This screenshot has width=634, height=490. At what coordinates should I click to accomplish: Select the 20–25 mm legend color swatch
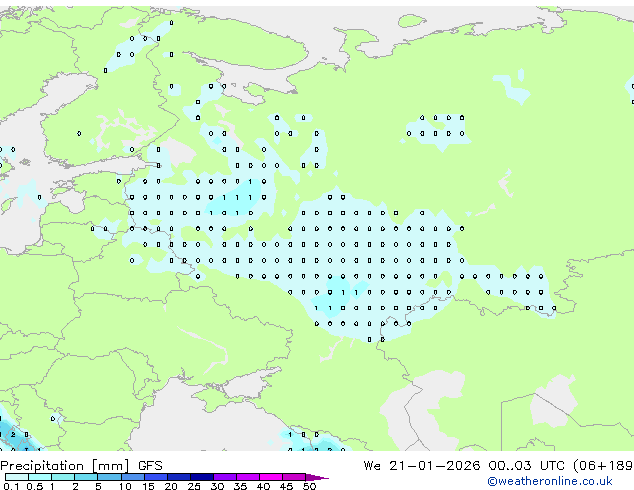click(x=179, y=477)
